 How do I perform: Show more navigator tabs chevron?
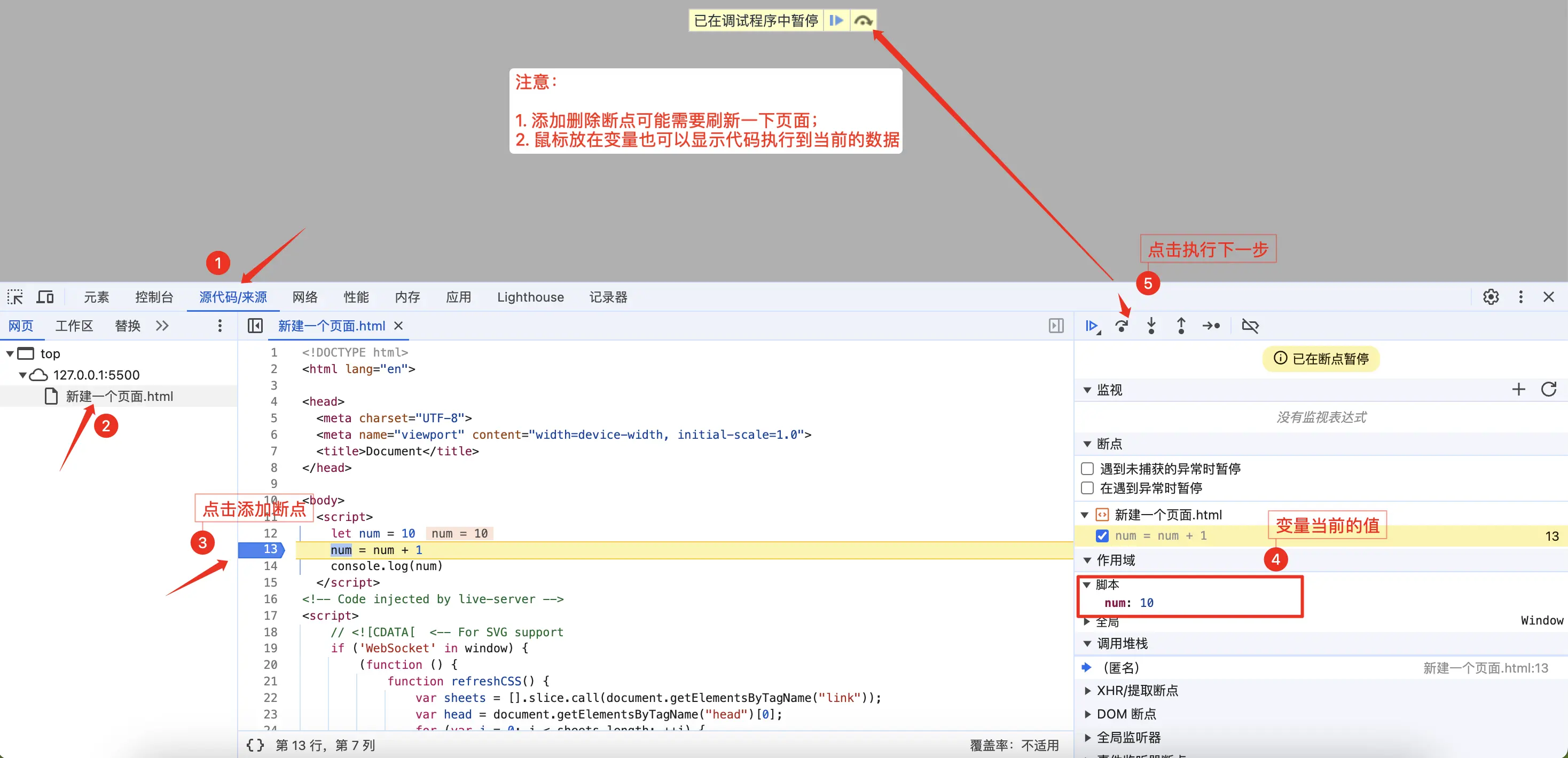pos(162,326)
